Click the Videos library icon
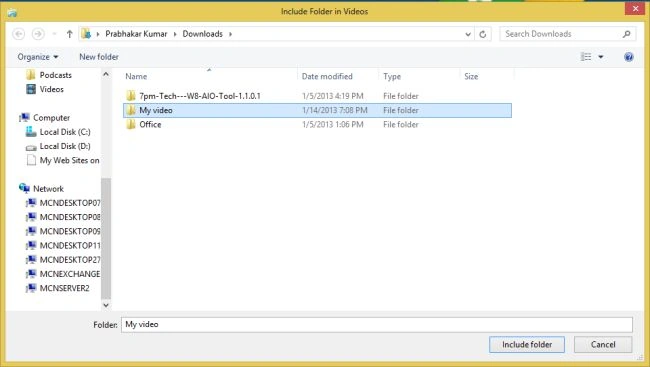The height and width of the screenshot is (367, 650). (x=31, y=89)
